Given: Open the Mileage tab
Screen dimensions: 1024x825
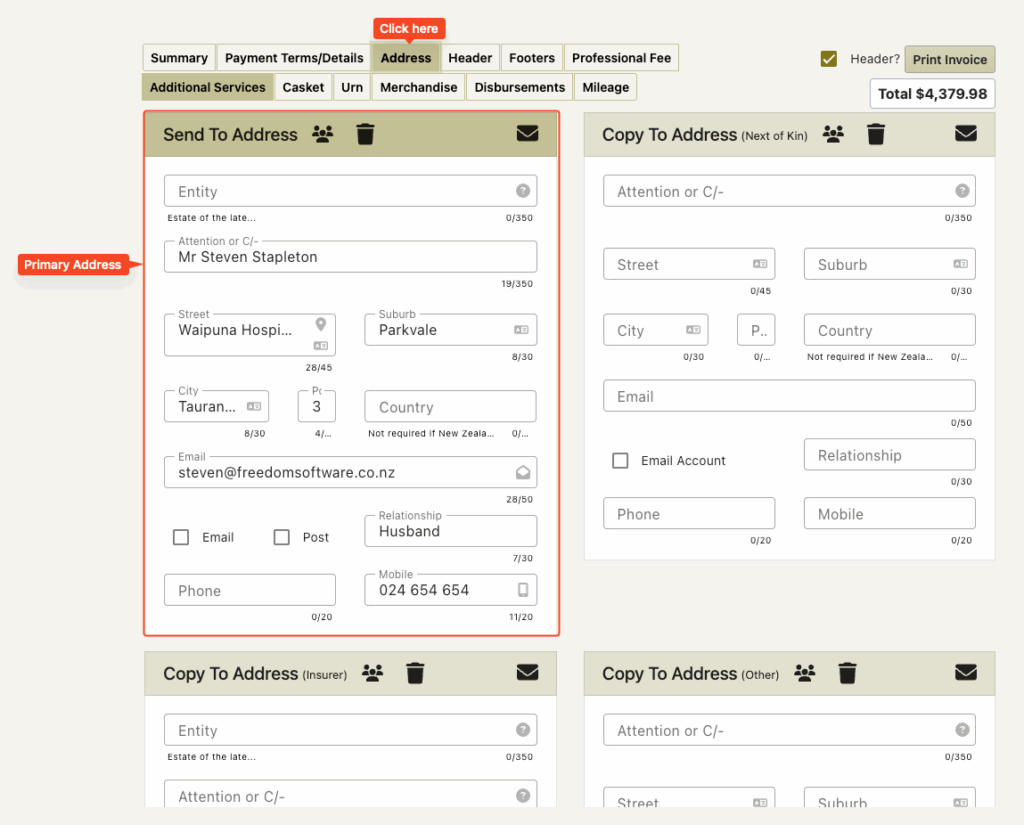Looking at the screenshot, I should tap(605, 87).
